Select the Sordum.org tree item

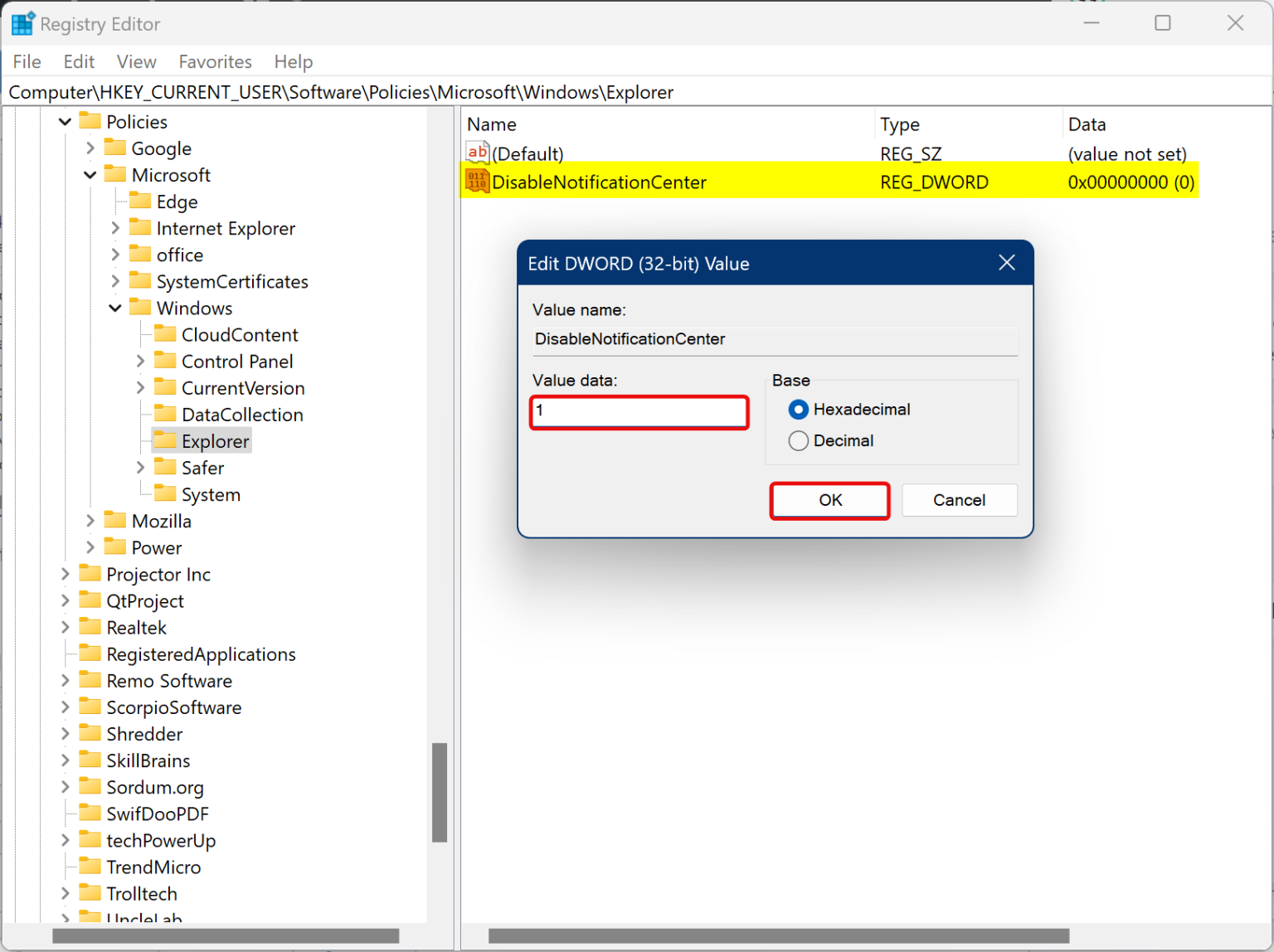pyautogui.click(x=155, y=787)
